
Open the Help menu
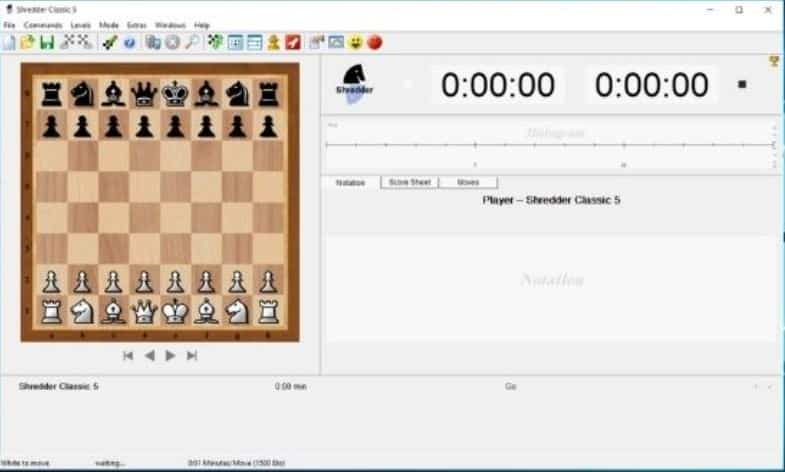tap(202, 25)
